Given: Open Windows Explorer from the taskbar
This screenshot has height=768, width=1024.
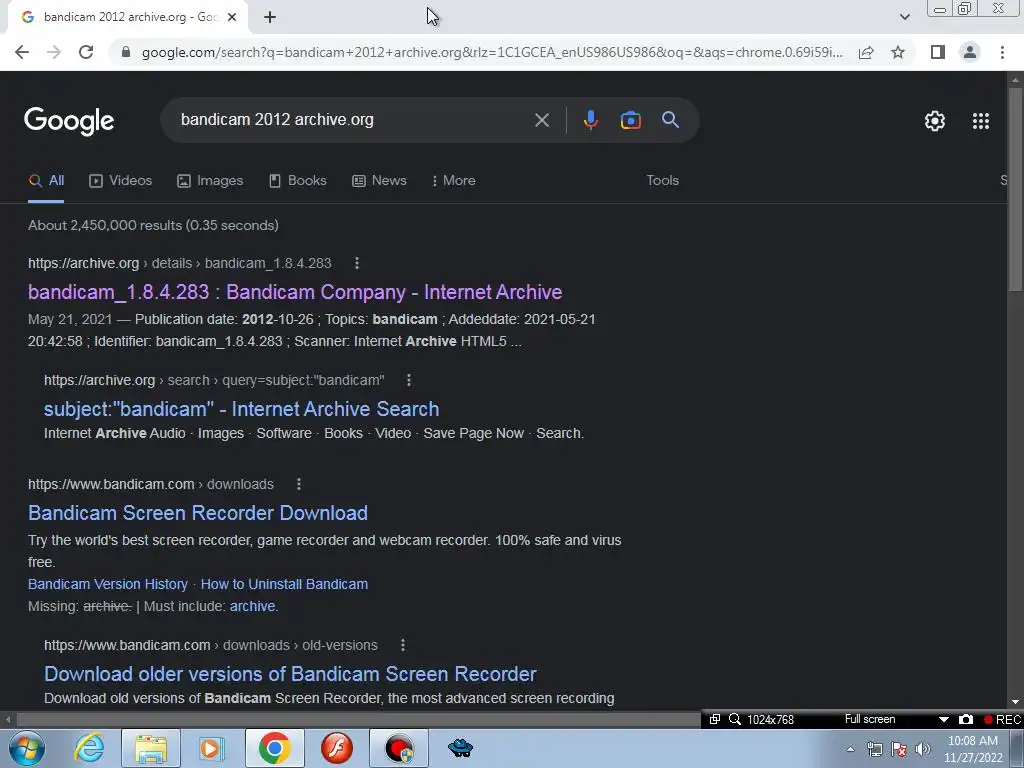Looking at the screenshot, I should [151, 748].
